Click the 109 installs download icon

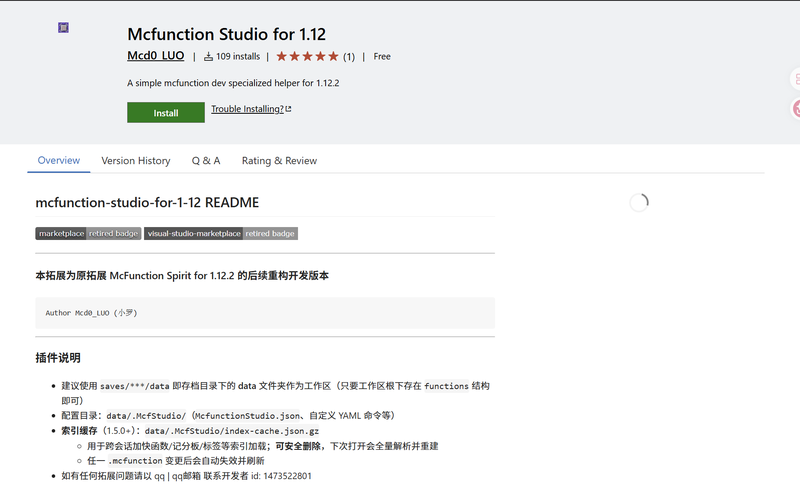[208, 57]
